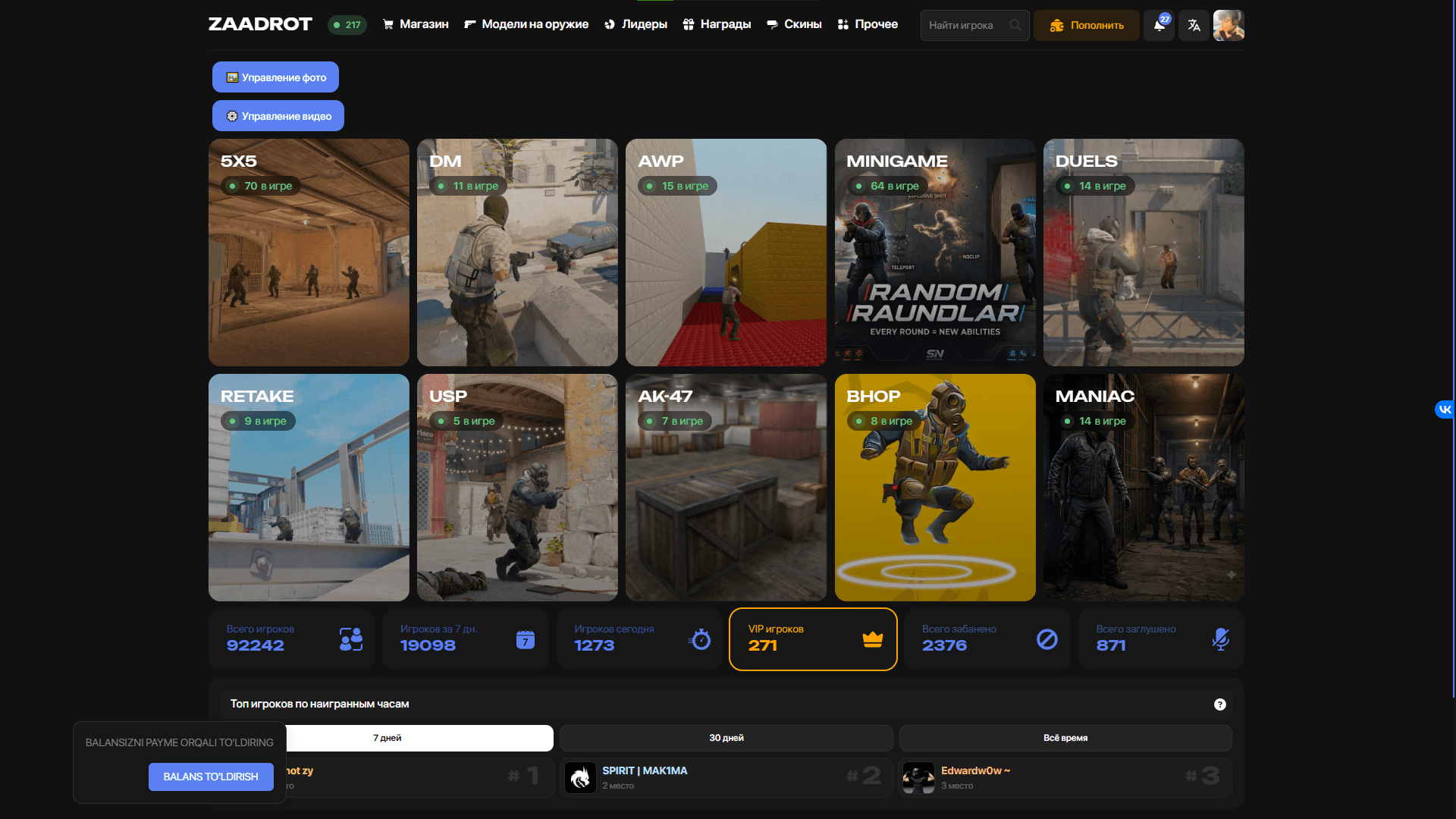Viewport: 1456px width, 819px height.
Task: Open the notifications bell icon
Action: [x=1159, y=25]
